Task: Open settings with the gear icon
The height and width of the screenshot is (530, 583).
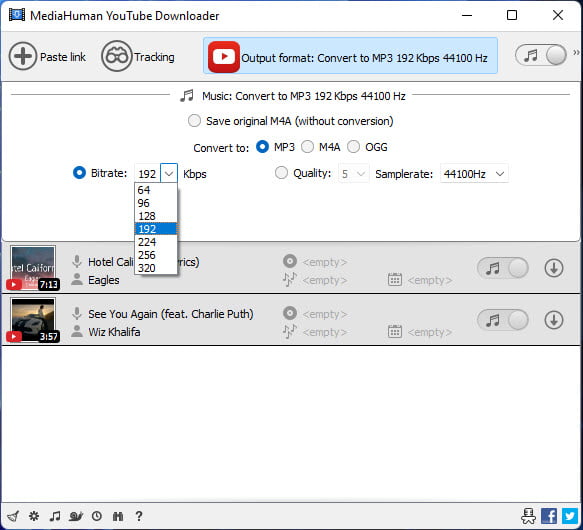Action: [x=34, y=516]
